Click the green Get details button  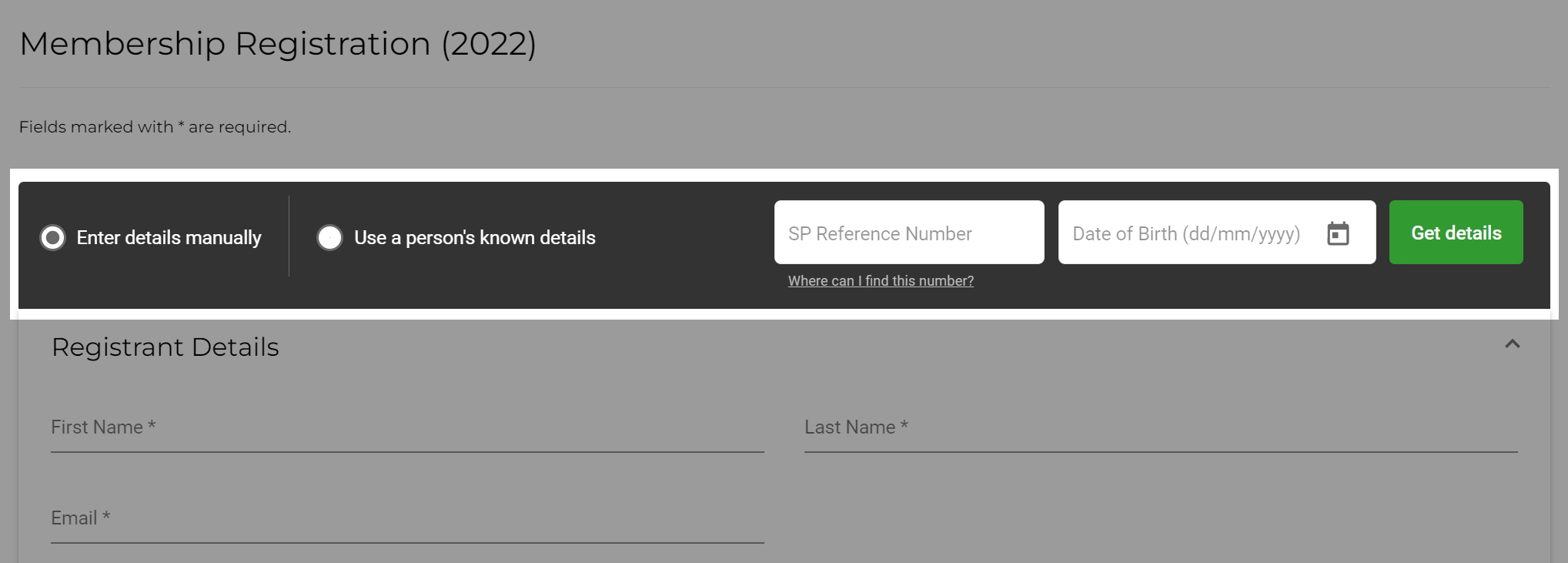click(x=1456, y=233)
